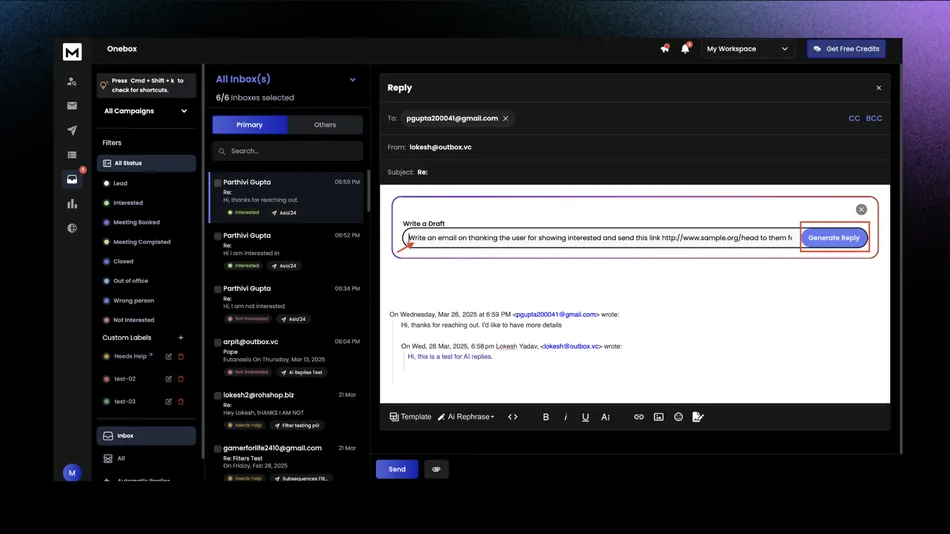
Task: Select the gamerforlife2410@gmail.com email checkbox
Action: coord(218,449)
